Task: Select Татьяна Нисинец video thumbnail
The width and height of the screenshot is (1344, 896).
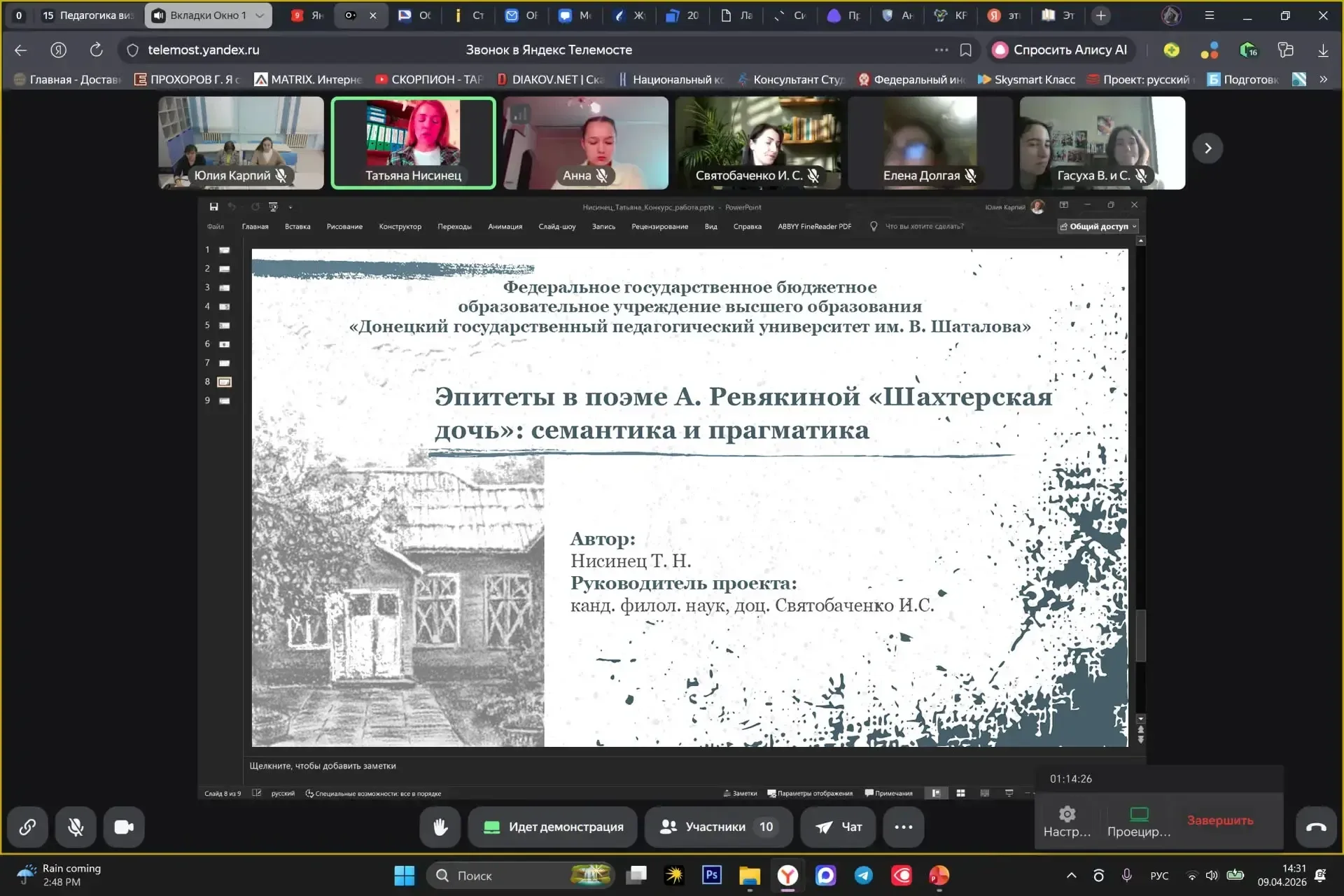Action: coord(413,143)
